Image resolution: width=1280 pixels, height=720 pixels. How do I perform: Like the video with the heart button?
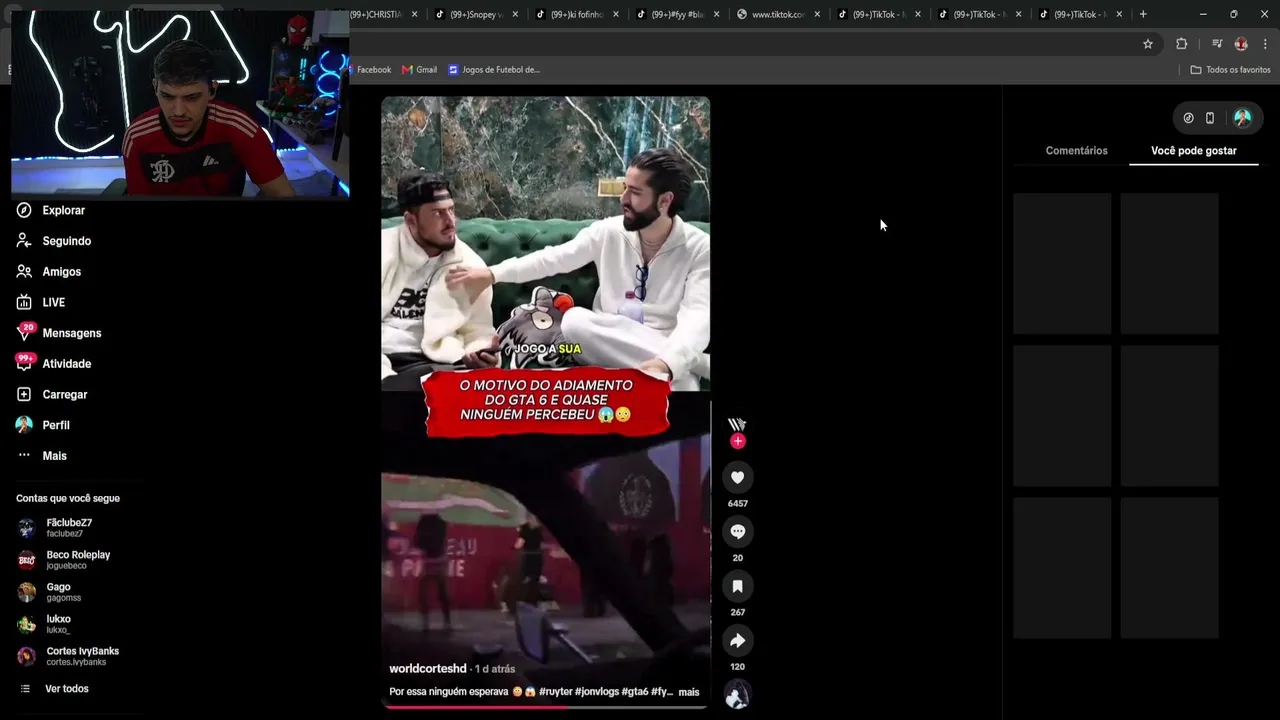737,478
